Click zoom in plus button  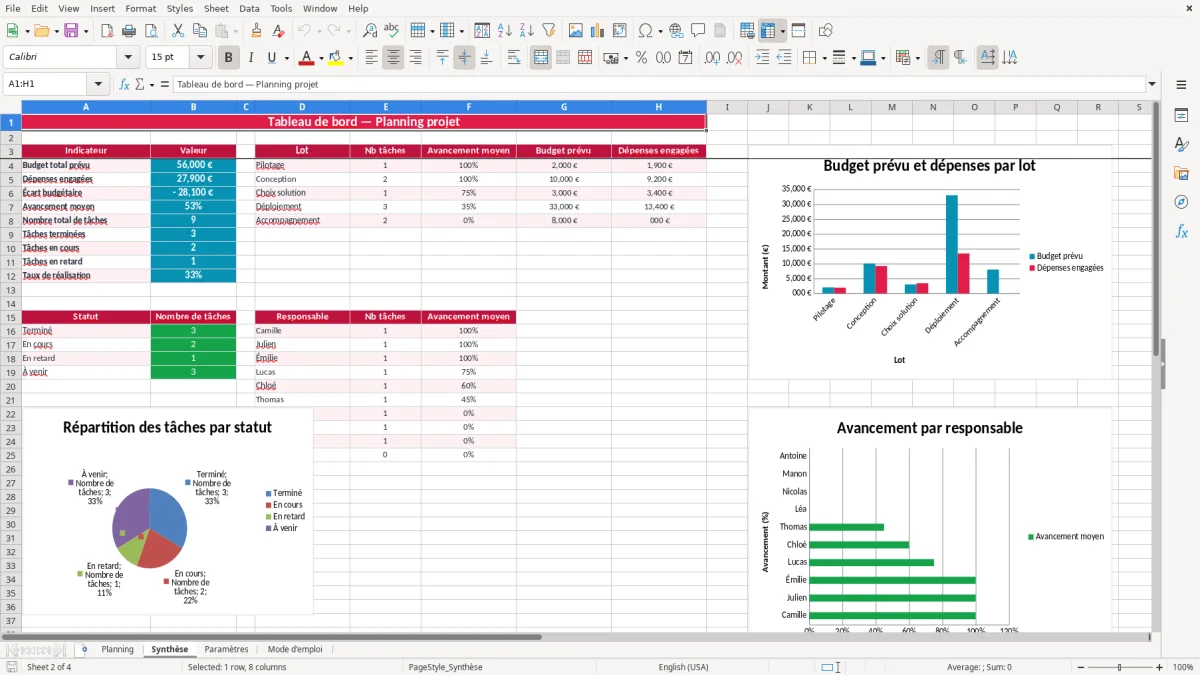[x=1160, y=667]
